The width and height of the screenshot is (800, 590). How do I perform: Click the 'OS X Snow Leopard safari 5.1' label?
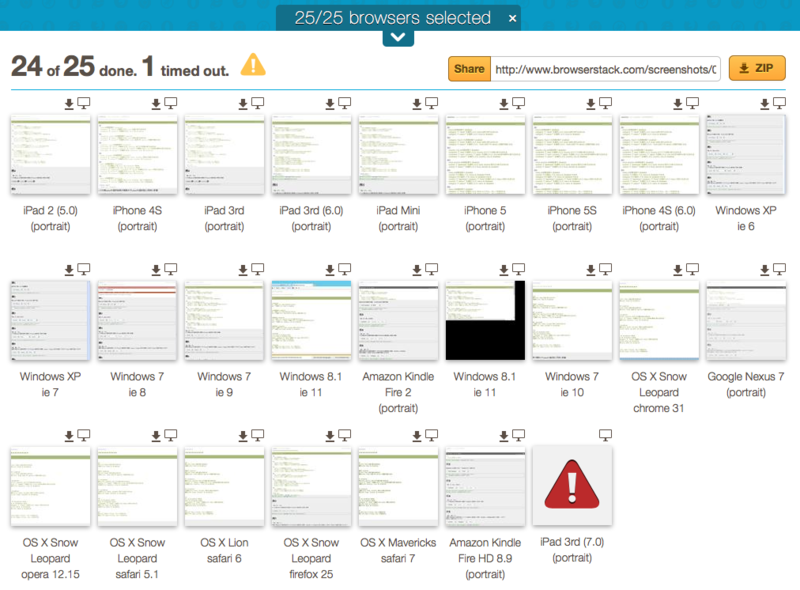pyautogui.click(x=137, y=558)
